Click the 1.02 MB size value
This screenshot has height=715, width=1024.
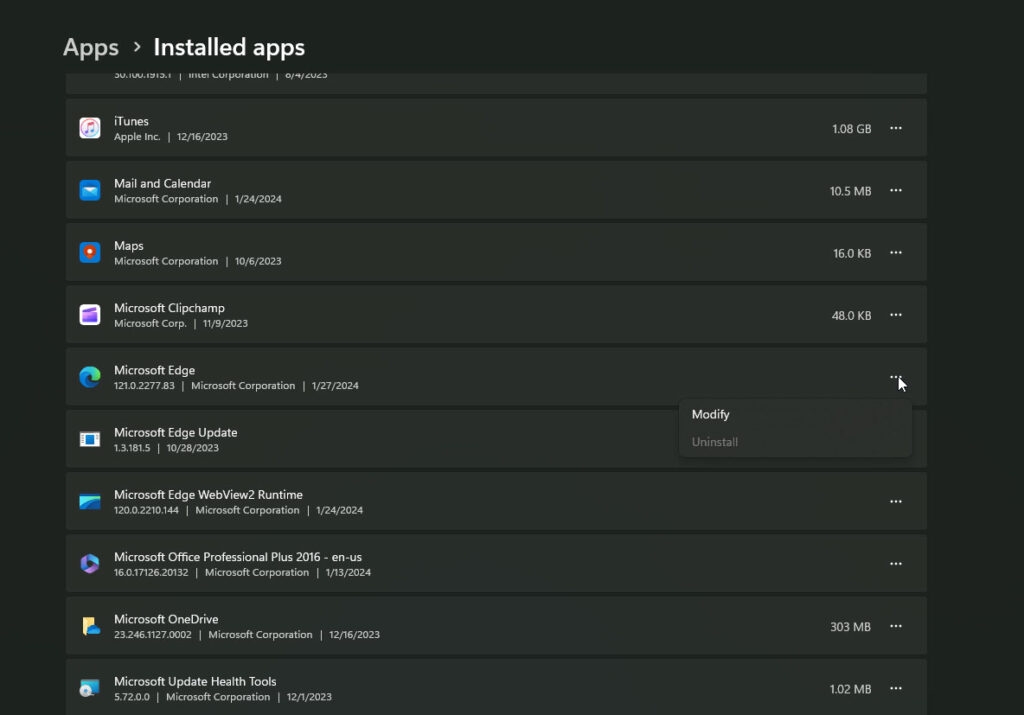tap(850, 690)
